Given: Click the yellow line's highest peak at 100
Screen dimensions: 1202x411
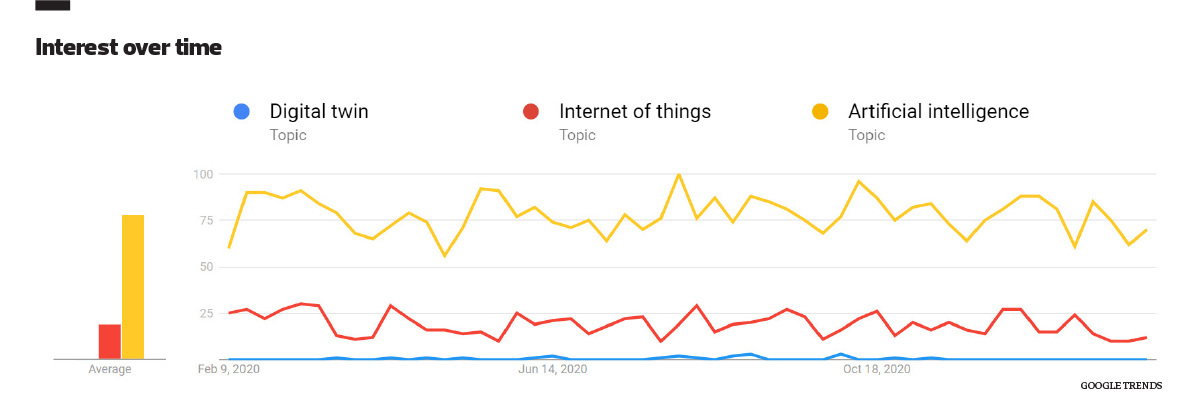Looking at the screenshot, I should tap(679, 175).
